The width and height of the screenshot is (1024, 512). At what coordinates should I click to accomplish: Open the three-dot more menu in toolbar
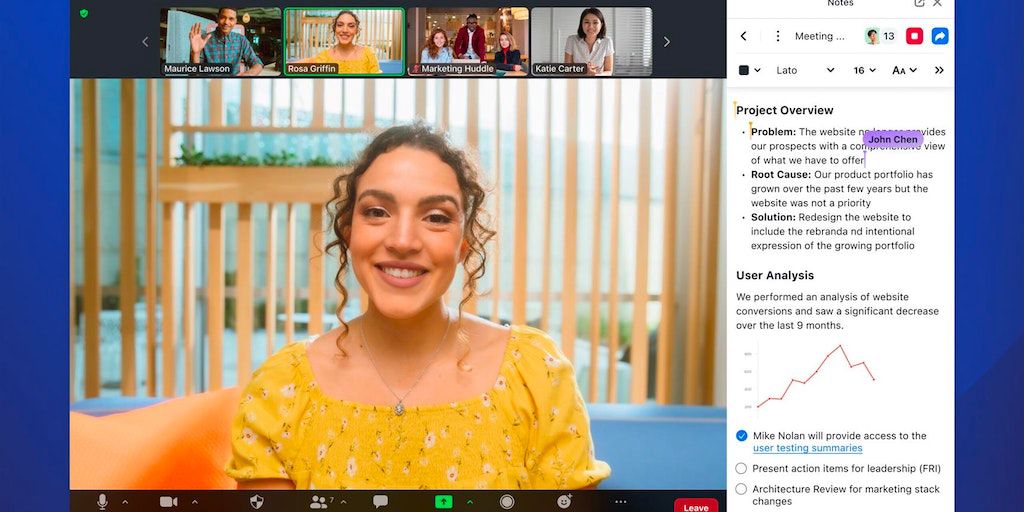click(x=620, y=501)
